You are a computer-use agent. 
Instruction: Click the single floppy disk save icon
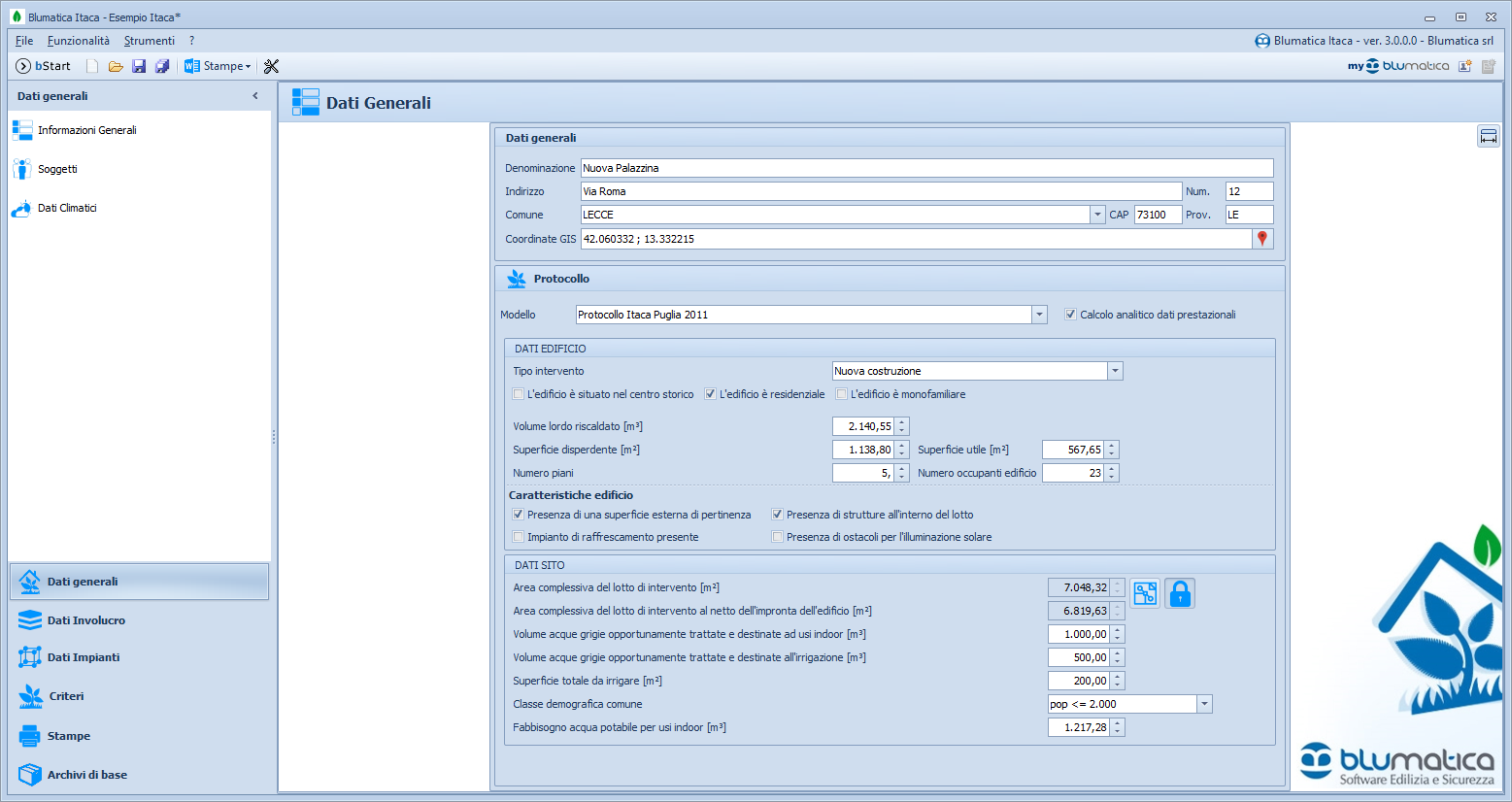pos(139,66)
